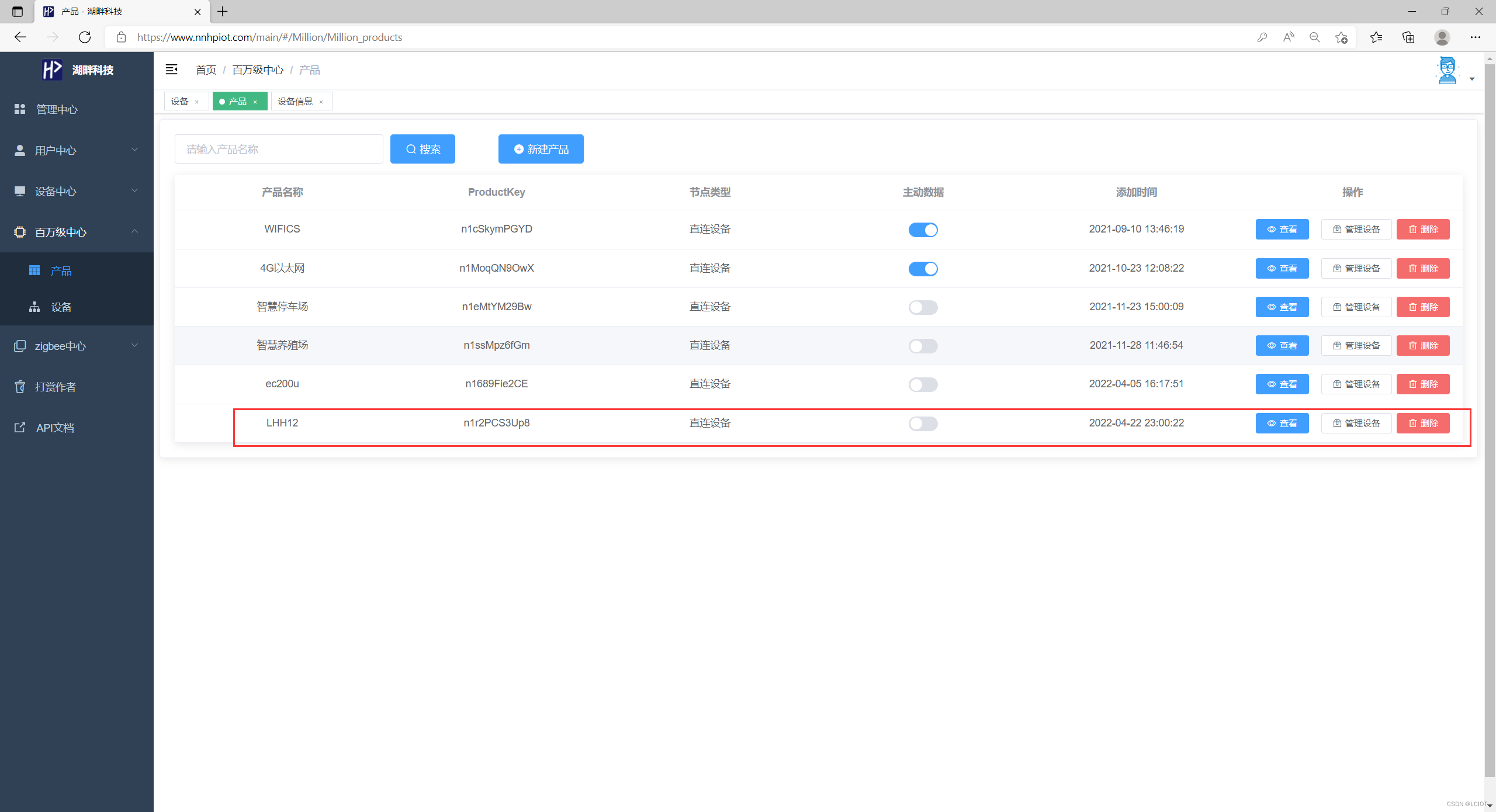Click 查看 for 4G以太网
This screenshot has width=1496, height=812.
1282,268
